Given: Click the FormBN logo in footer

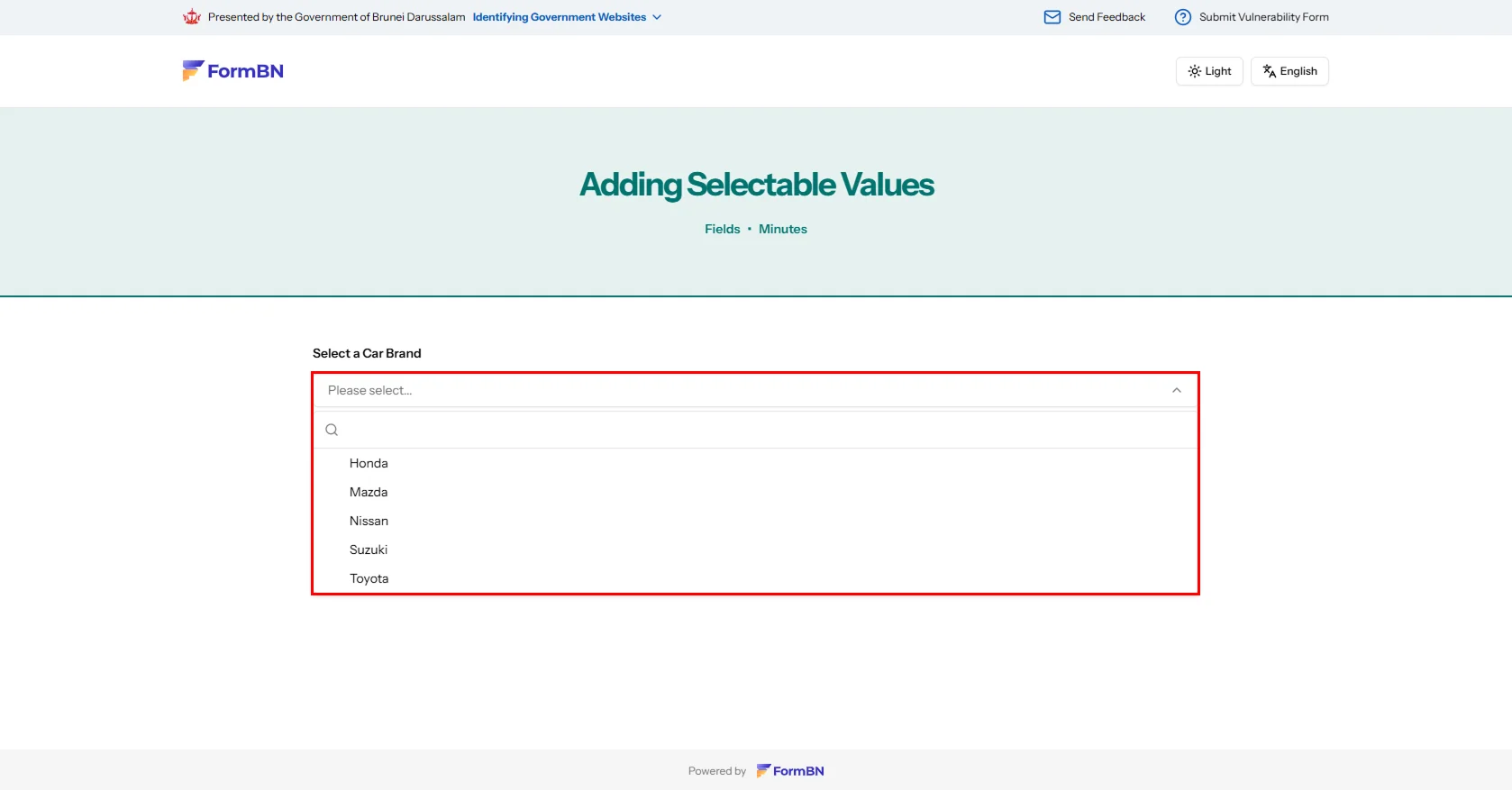Looking at the screenshot, I should 790,771.
